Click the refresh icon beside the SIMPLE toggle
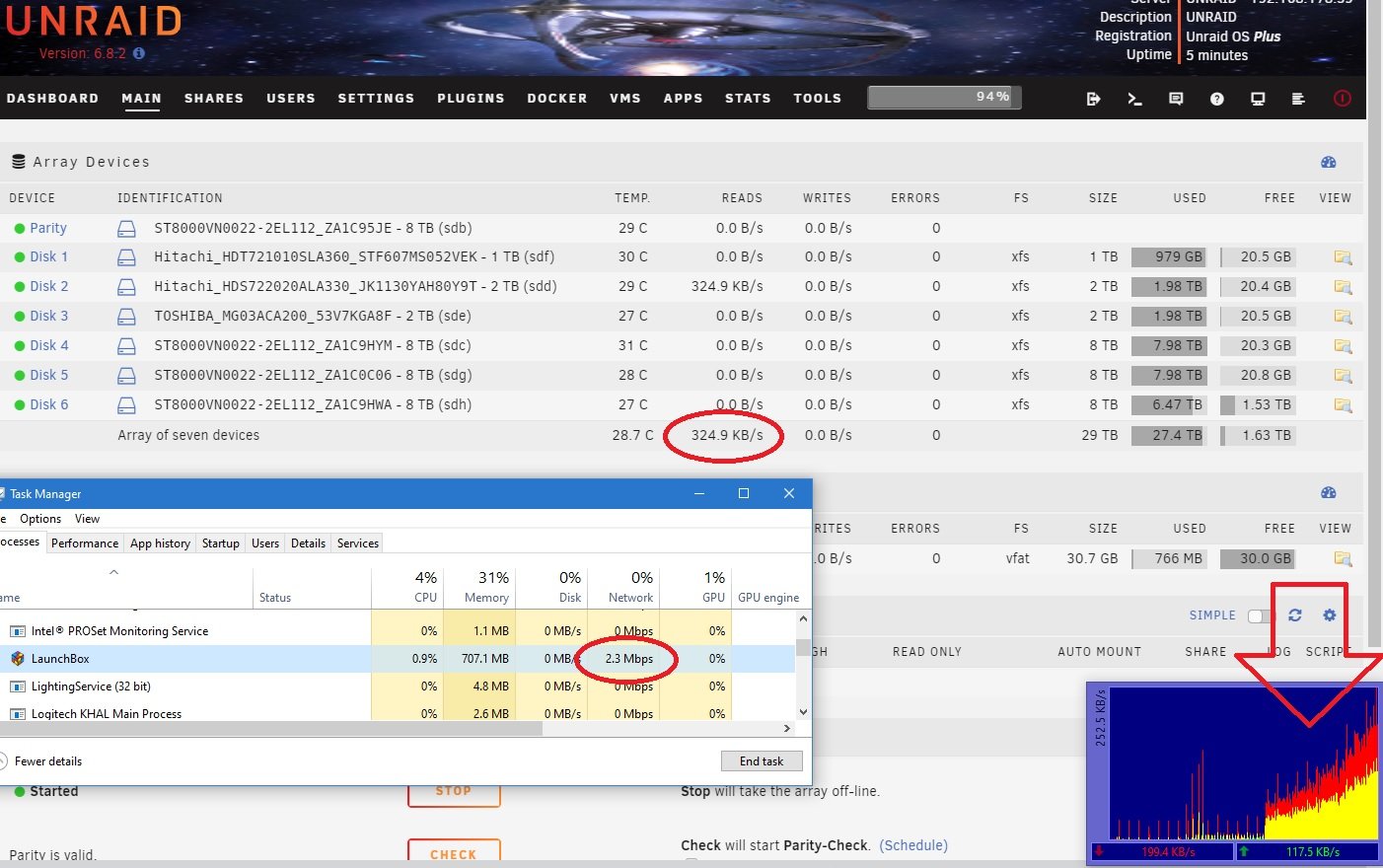 [x=1295, y=615]
